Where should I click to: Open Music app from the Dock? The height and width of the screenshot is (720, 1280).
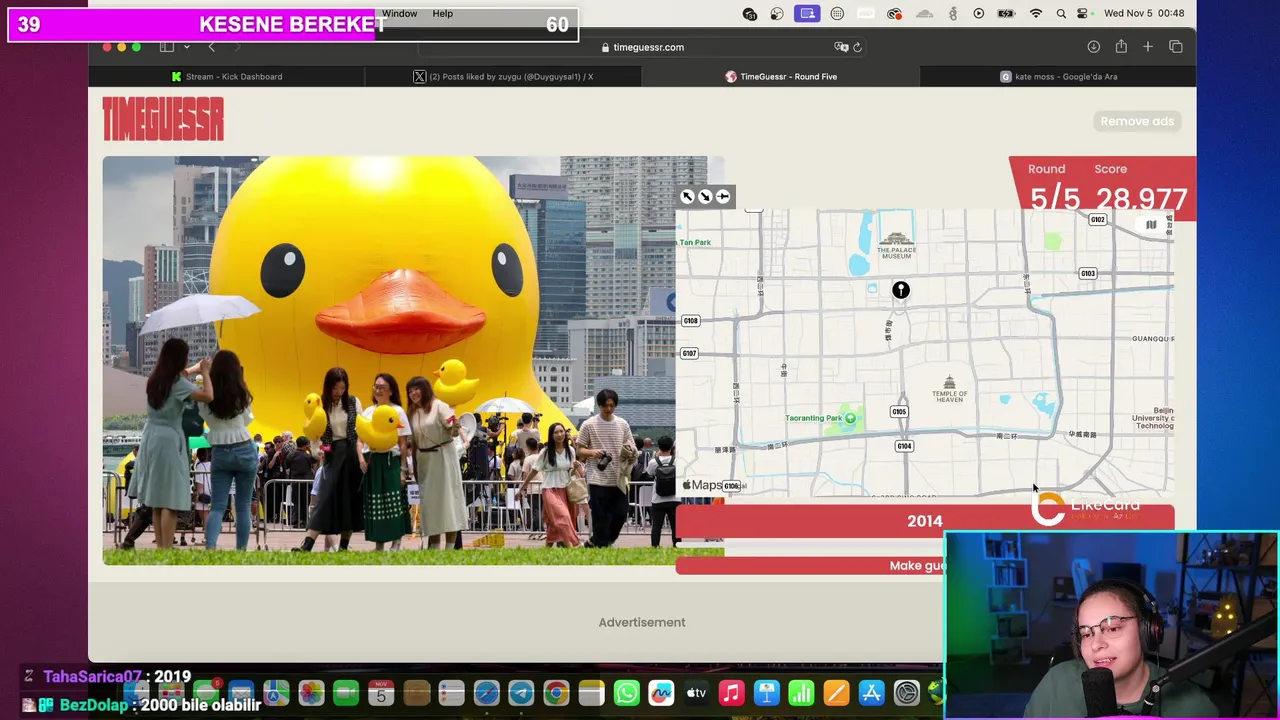click(732, 692)
